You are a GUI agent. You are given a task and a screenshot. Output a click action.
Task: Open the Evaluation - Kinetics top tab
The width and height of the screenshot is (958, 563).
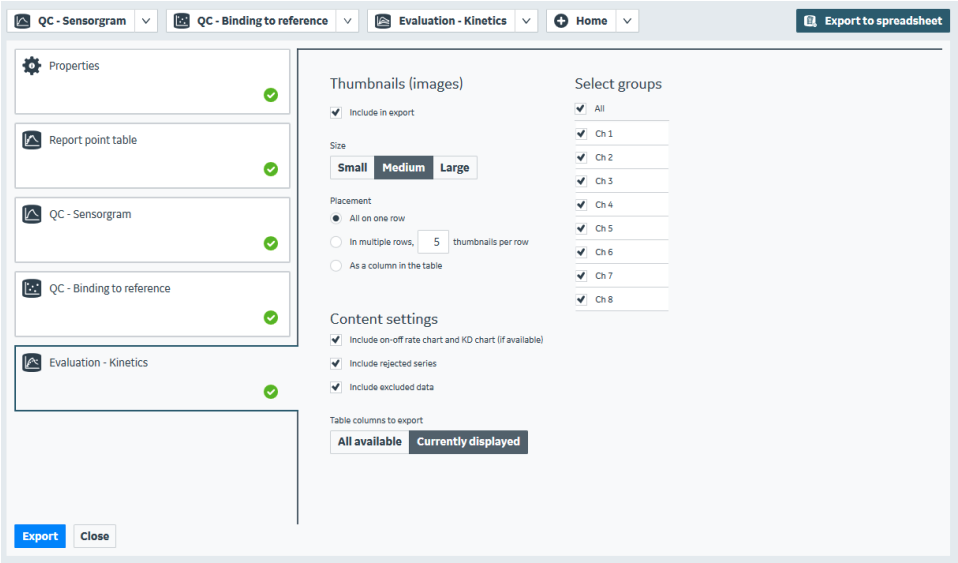(x=442, y=21)
